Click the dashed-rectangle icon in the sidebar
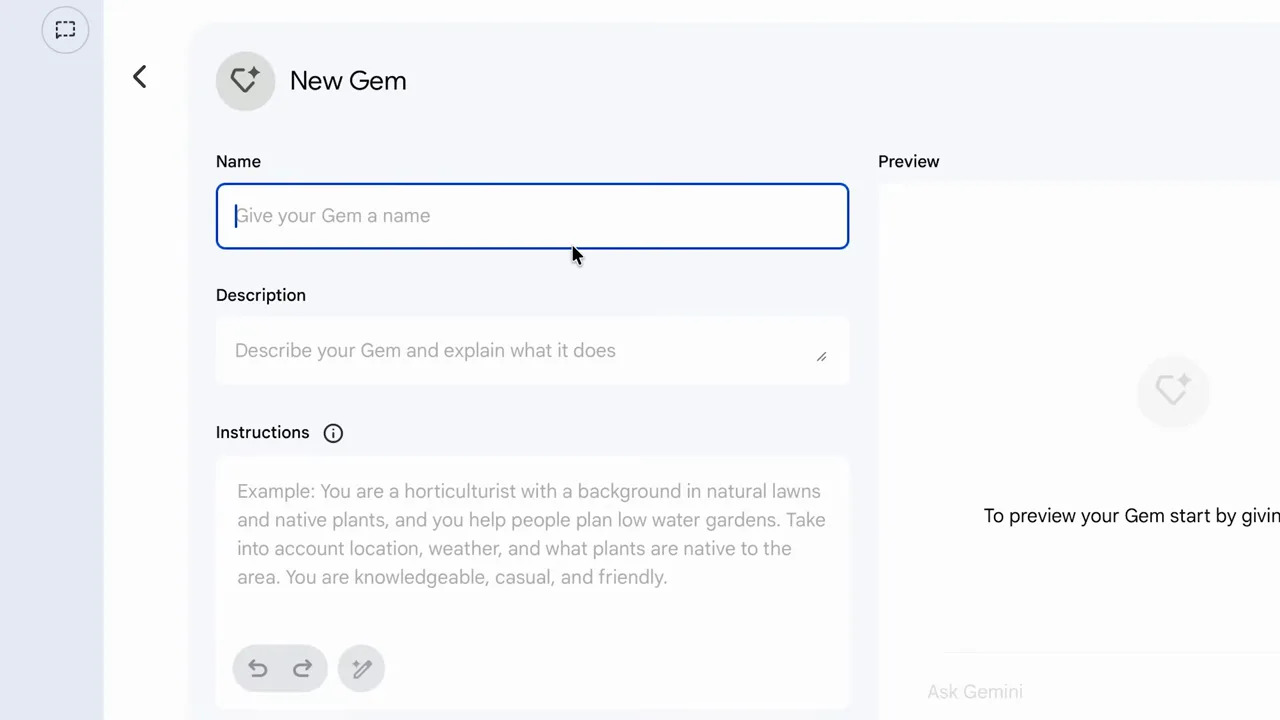 tap(65, 30)
